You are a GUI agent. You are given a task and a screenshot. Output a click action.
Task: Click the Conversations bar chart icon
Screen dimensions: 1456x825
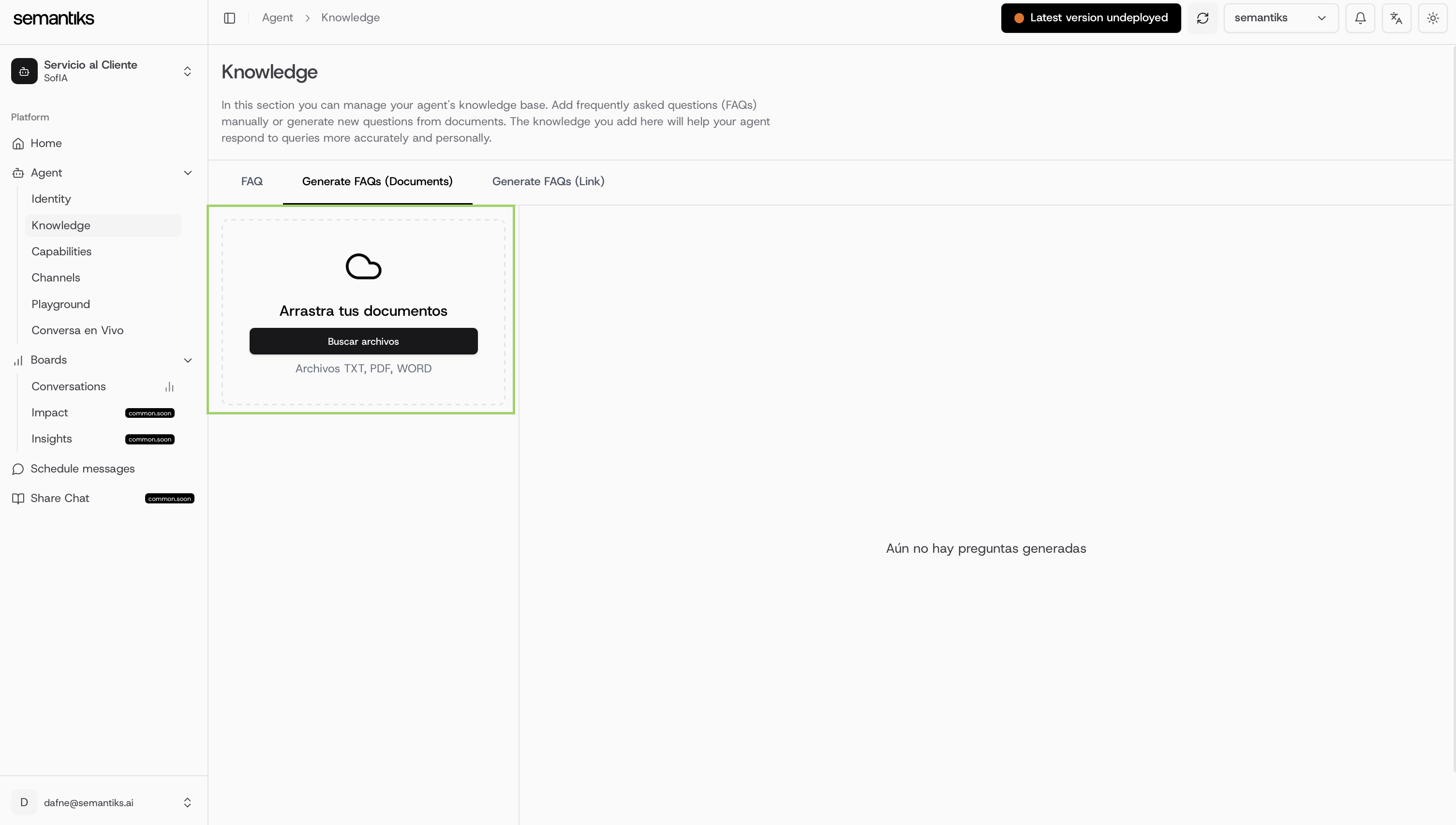169,387
